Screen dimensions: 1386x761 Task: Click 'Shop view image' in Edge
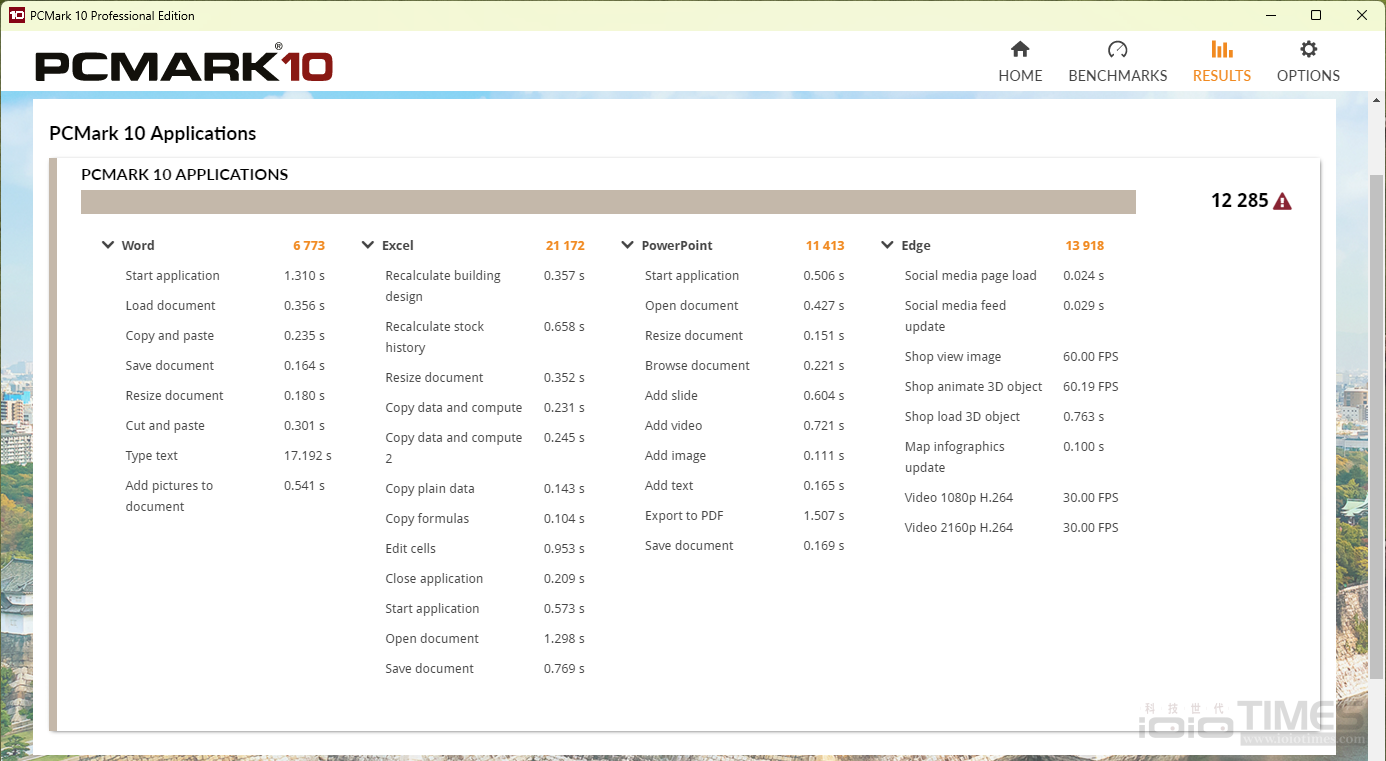click(953, 357)
